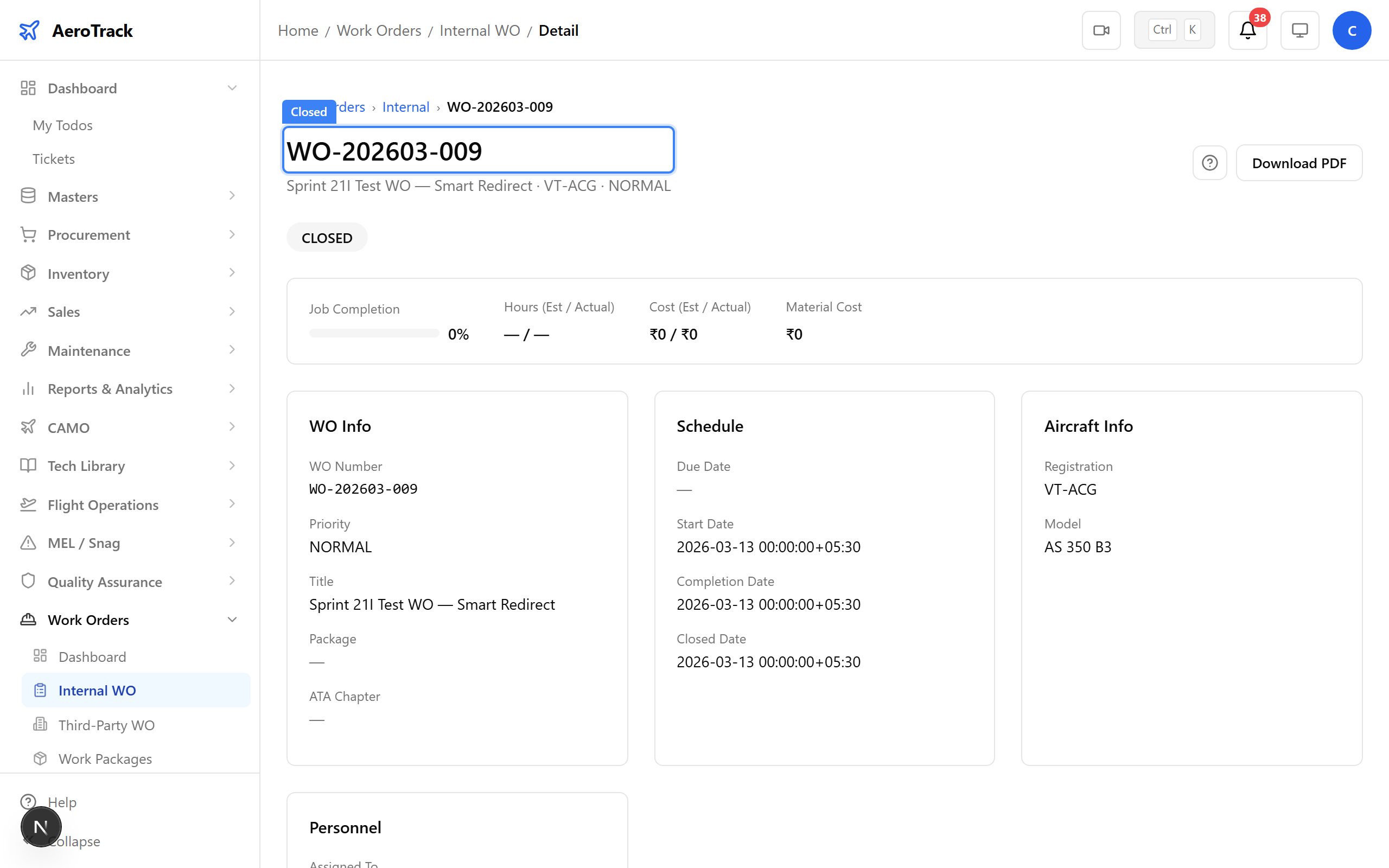Select the MEL / Snag module
This screenshot has height=868, width=1389.
[84, 543]
